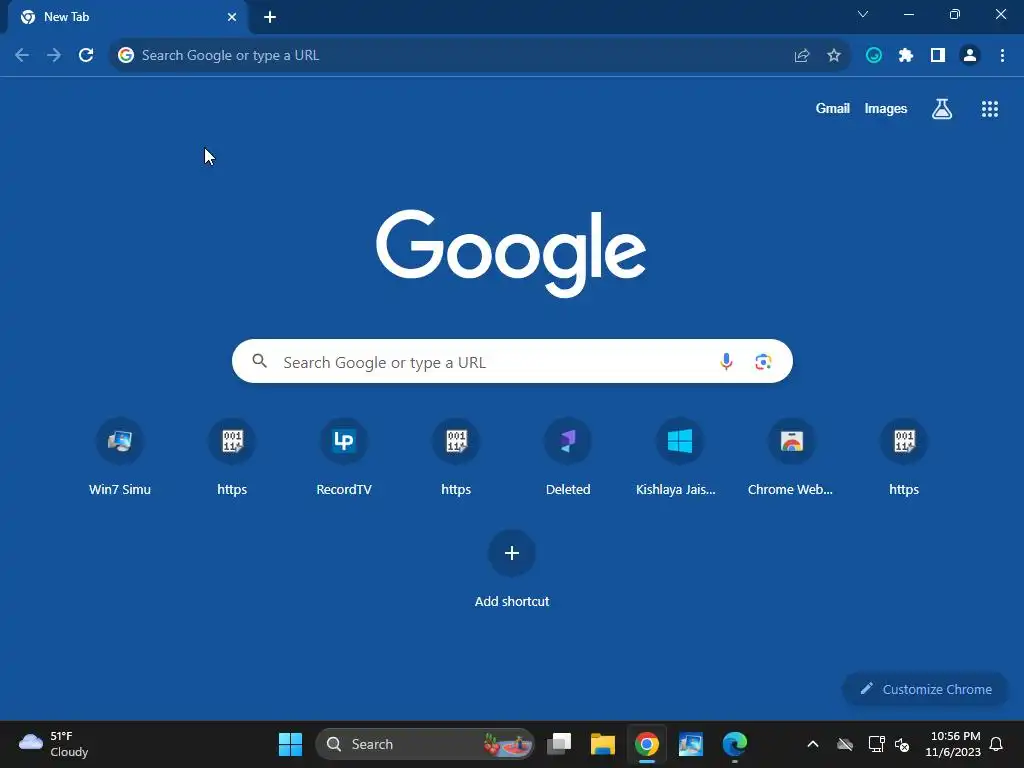The width and height of the screenshot is (1024, 768).
Task: Bookmark this tab with the star
Action: pyautogui.click(x=834, y=56)
